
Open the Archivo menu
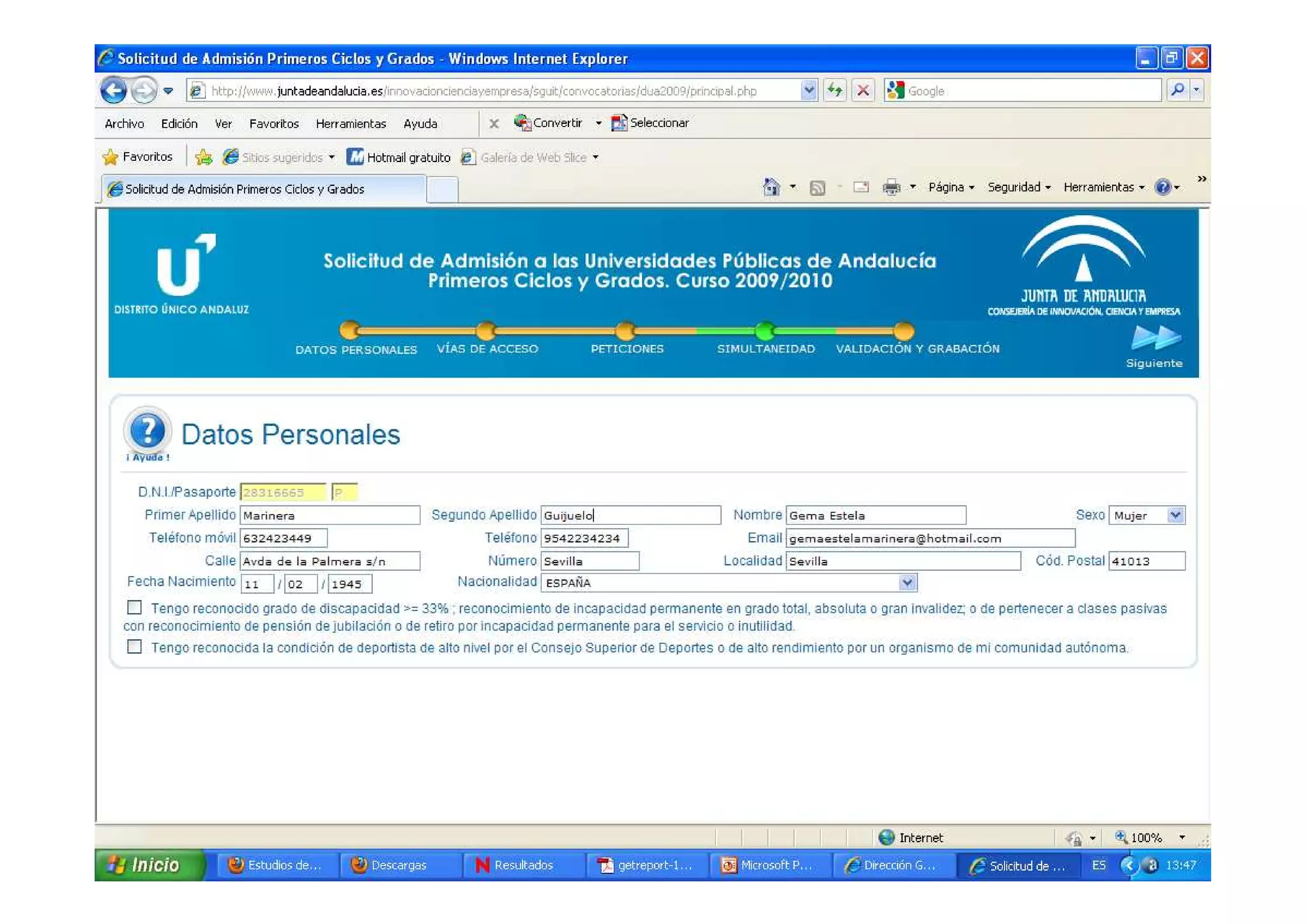[124, 123]
